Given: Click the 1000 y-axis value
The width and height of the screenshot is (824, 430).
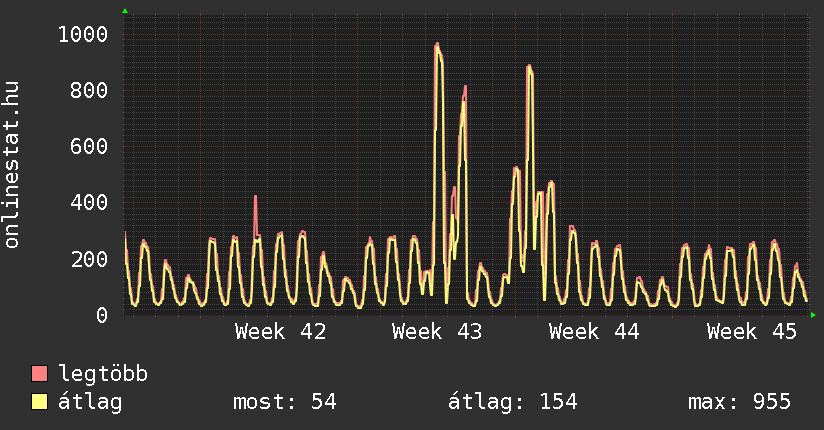Looking at the screenshot, I should click(82, 34).
